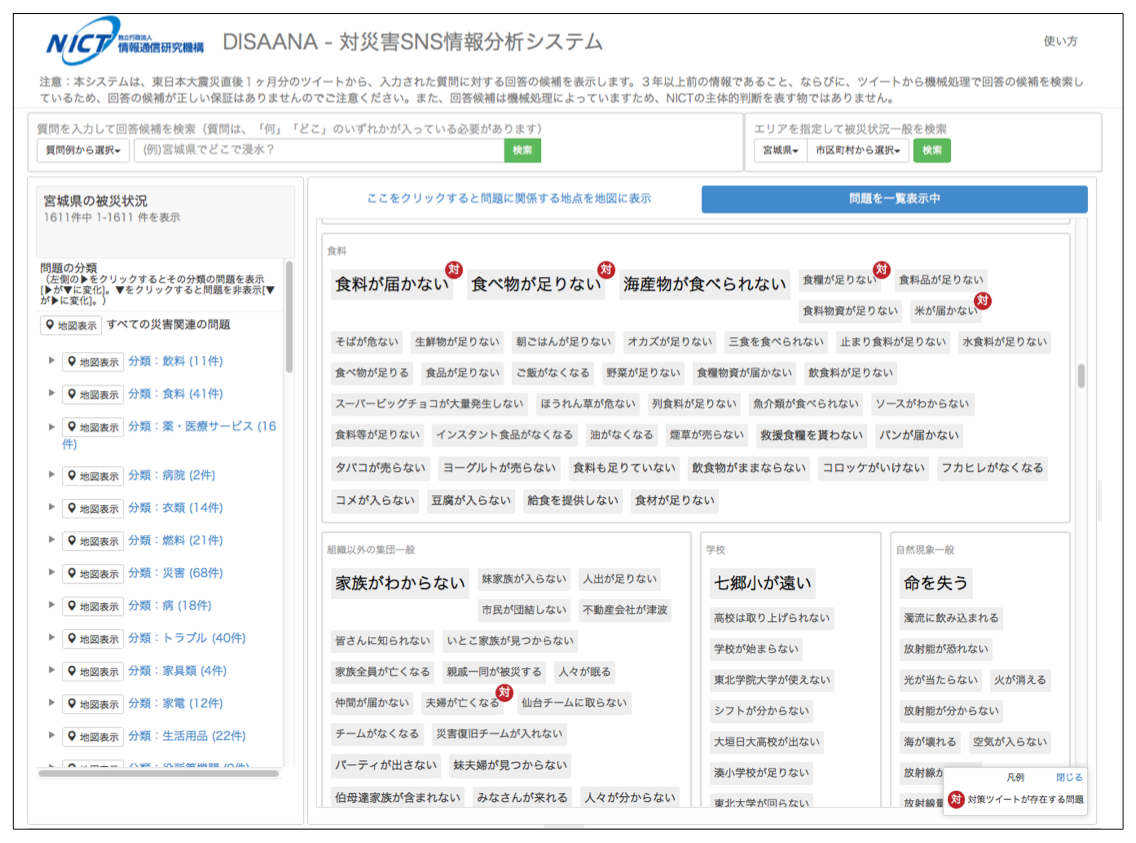Open the 宮城県 prefecture dropdown

tap(780, 151)
